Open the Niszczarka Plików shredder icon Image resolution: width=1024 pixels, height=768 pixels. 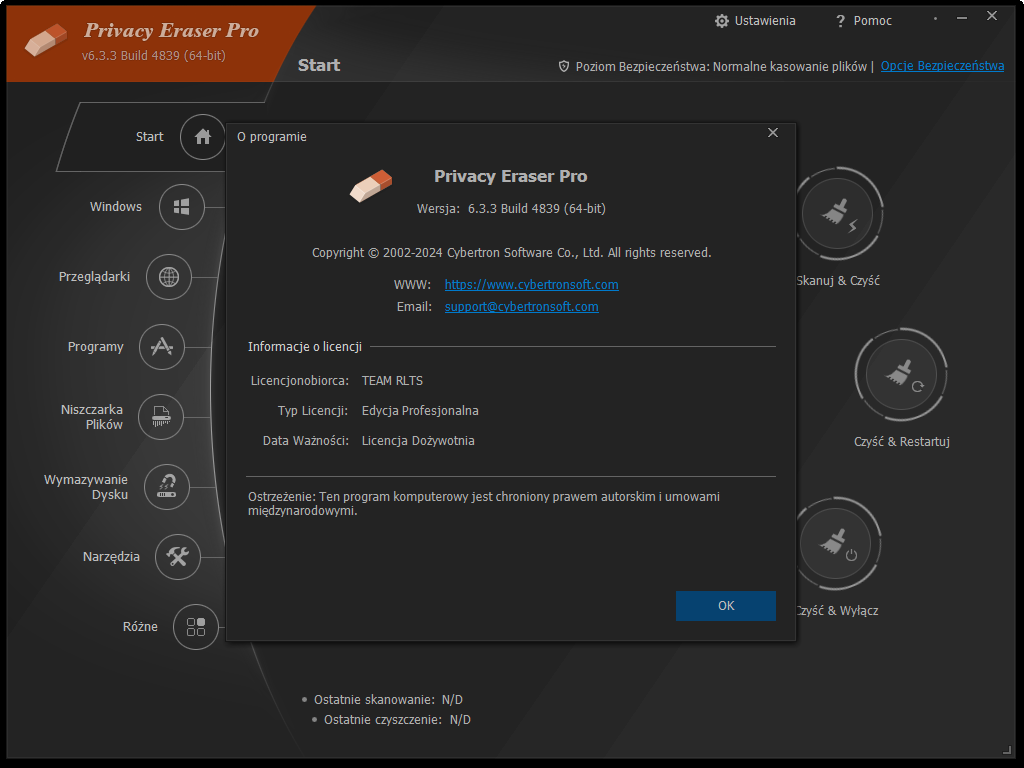(161, 417)
